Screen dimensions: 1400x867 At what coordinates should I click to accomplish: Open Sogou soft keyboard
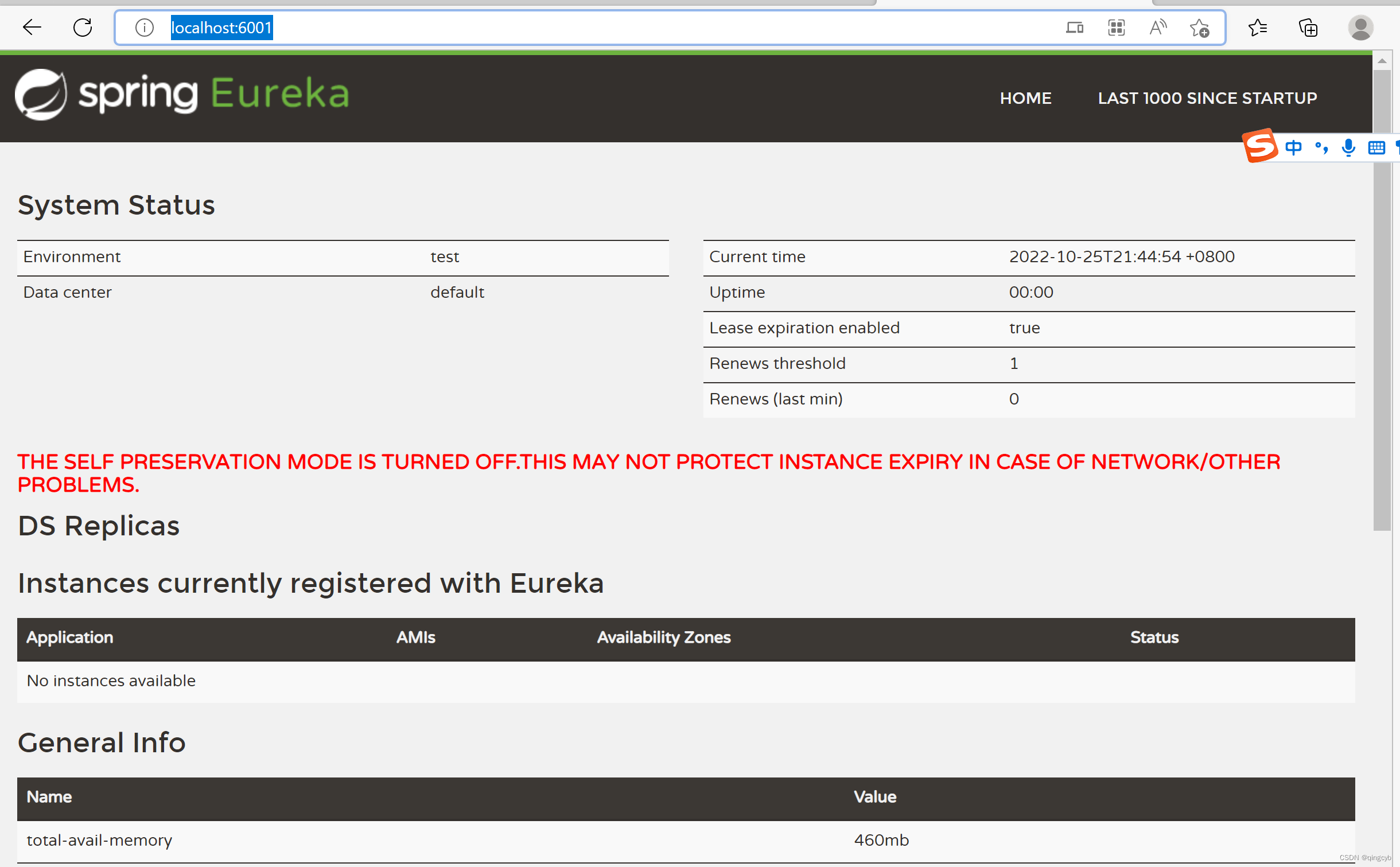click(1376, 148)
